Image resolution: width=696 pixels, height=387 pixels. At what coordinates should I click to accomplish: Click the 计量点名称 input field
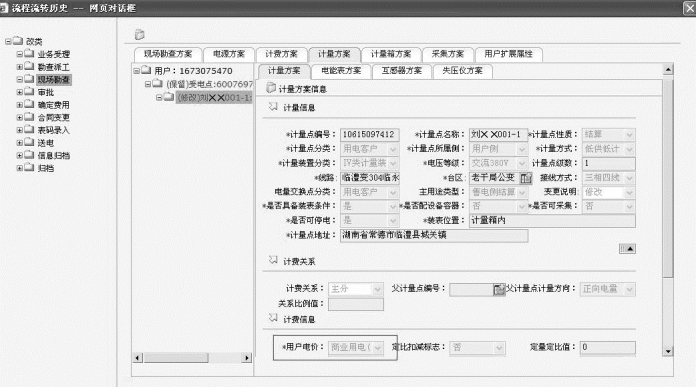498,134
